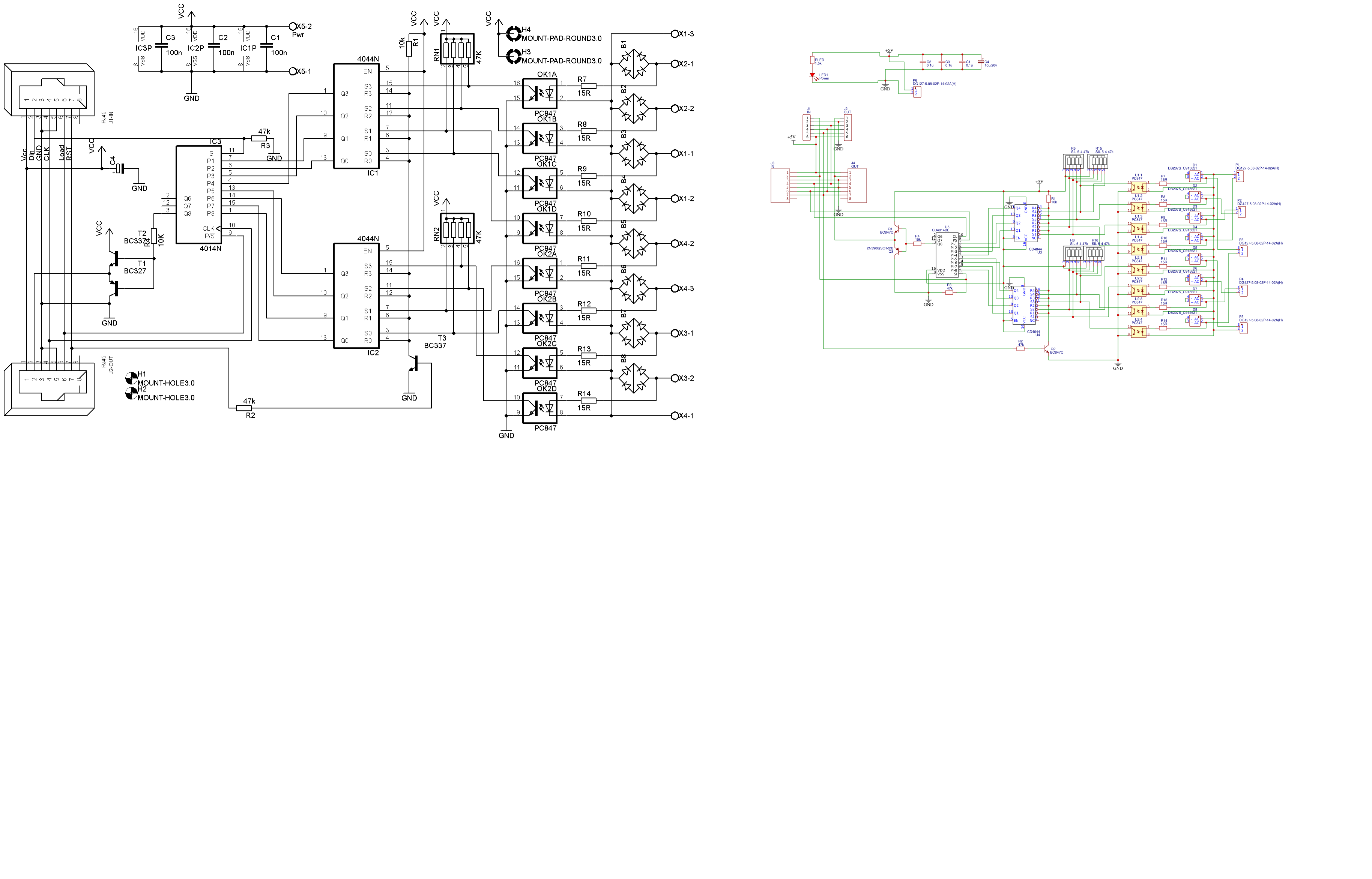Select the IC2 4044N latch block
The height and width of the screenshot is (879, 1372).
pyautogui.click(x=356, y=295)
